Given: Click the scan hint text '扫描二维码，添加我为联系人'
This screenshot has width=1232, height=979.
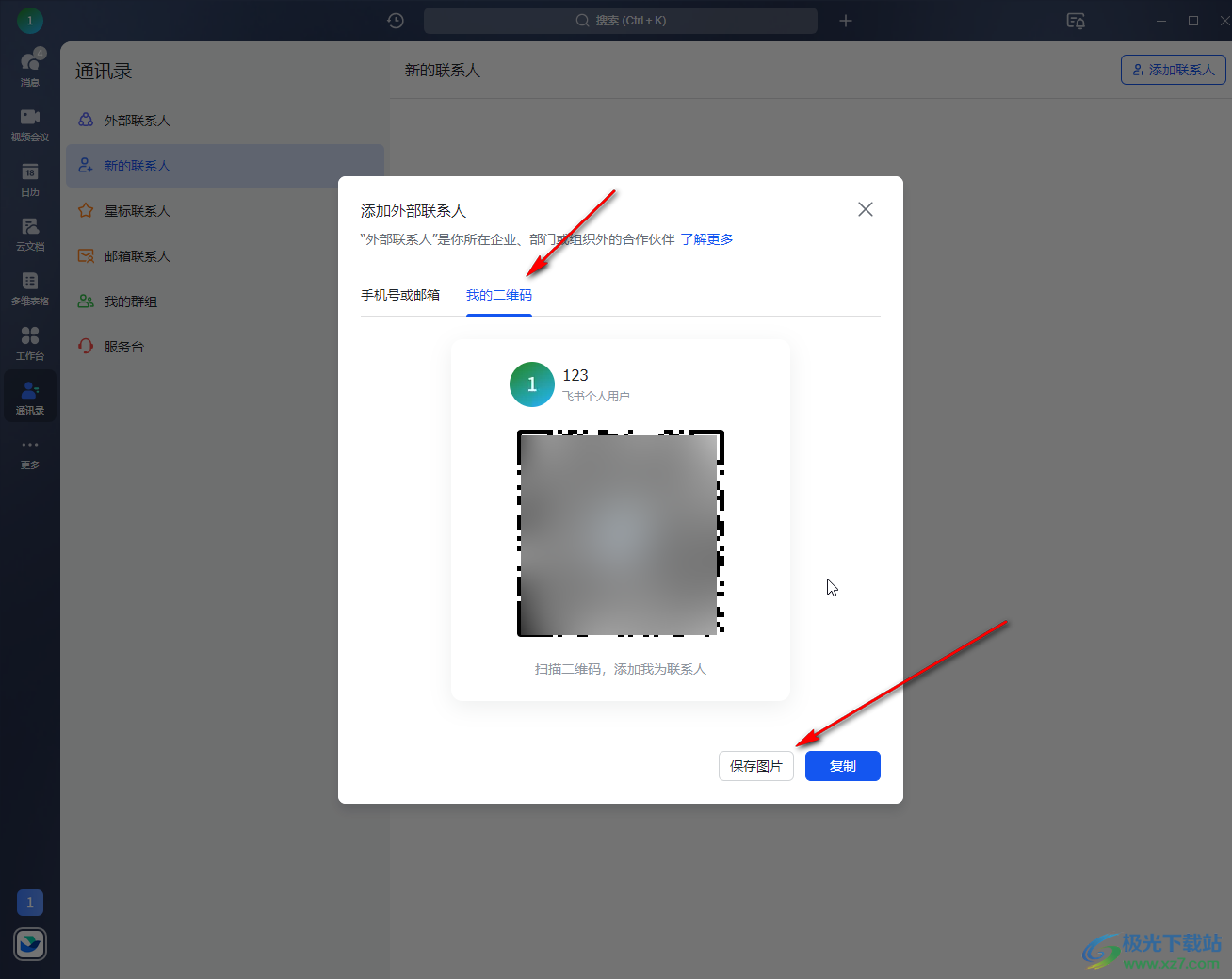Looking at the screenshot, I should (x=621, y=669).
